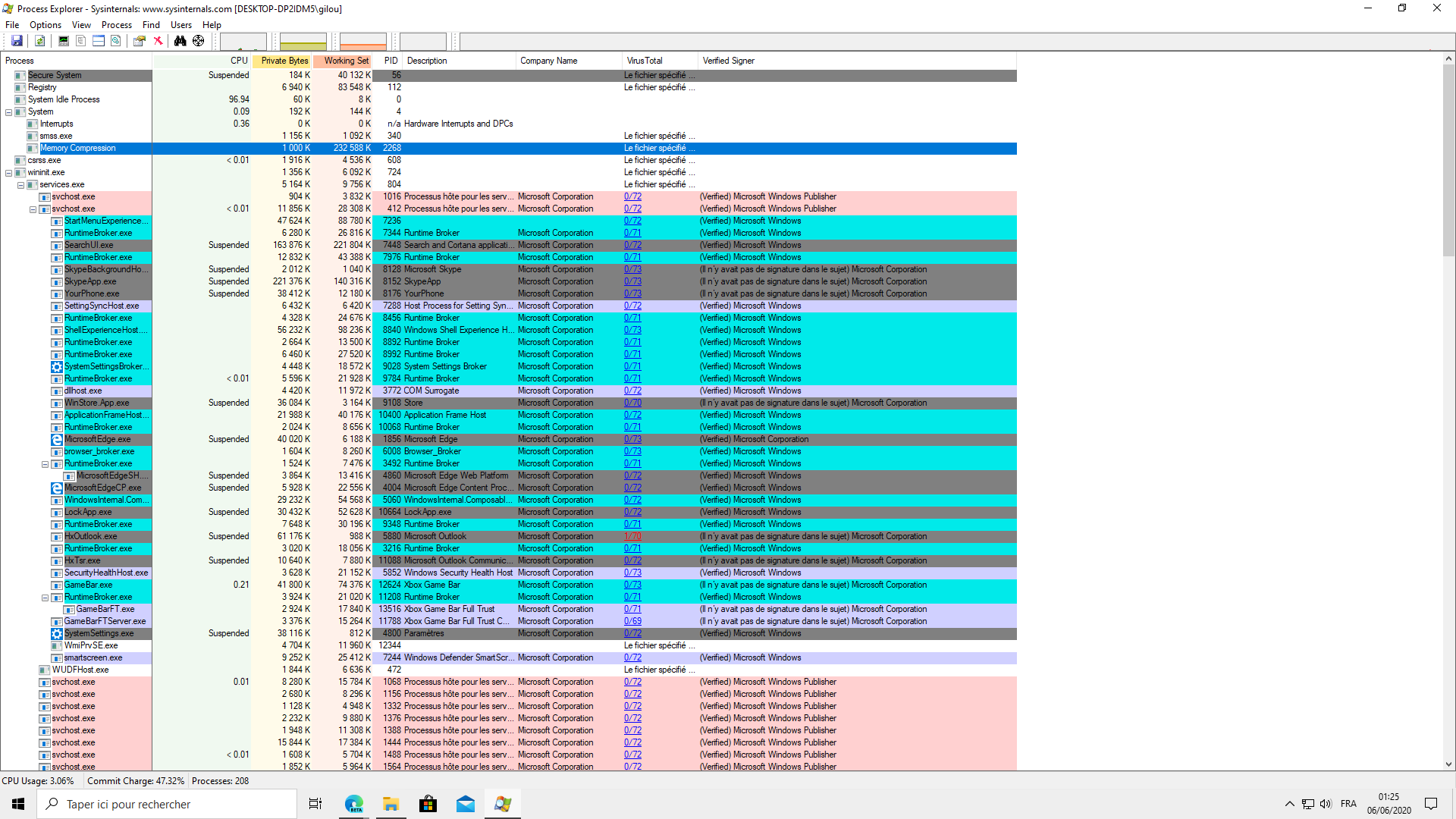Viewport: 1456px width, 819px height.
Task: Click the Private Bytes column header
Action: click(x=284, y=61)
